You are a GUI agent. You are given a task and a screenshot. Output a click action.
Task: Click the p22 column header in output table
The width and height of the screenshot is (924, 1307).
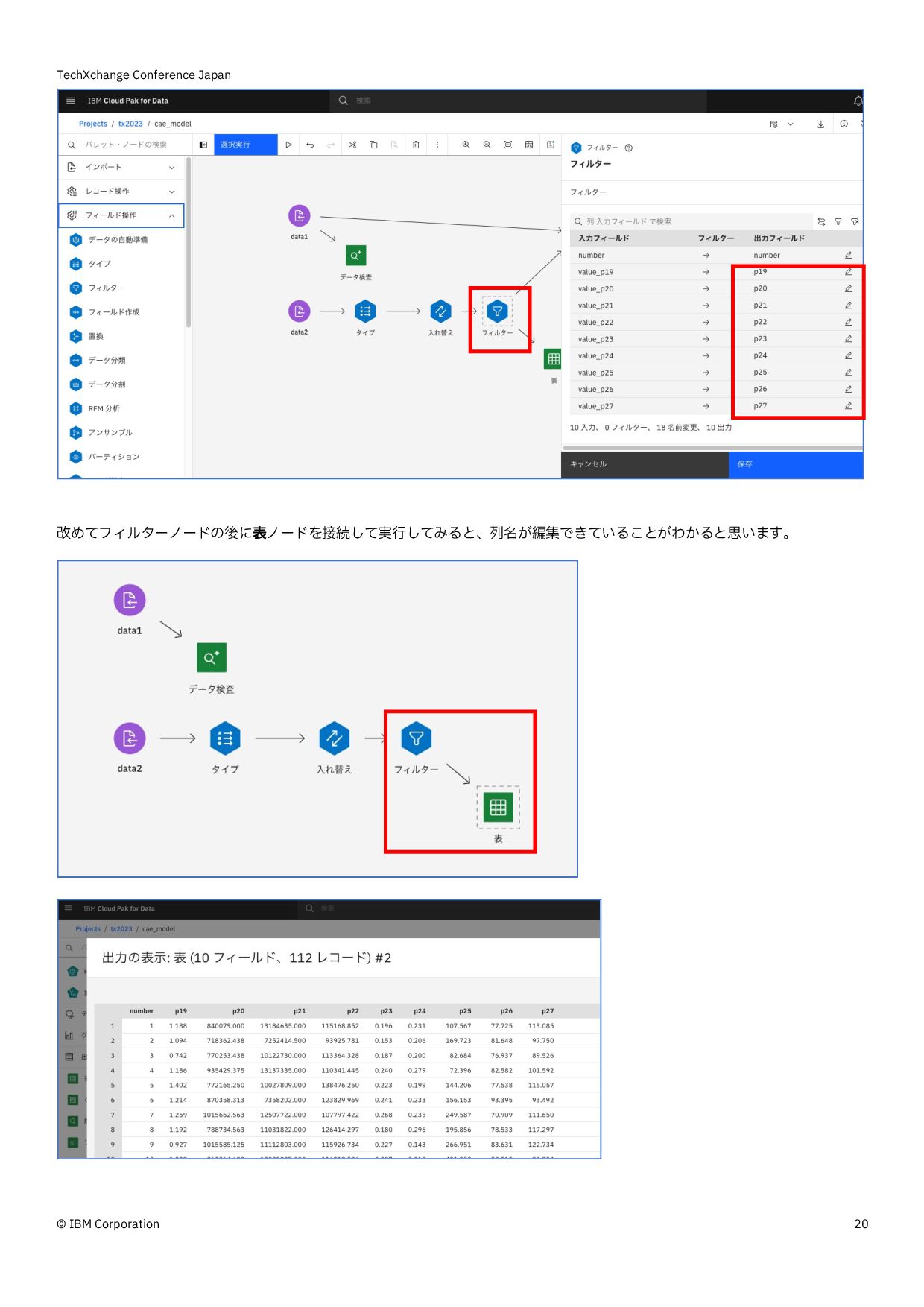(352, 1011)
